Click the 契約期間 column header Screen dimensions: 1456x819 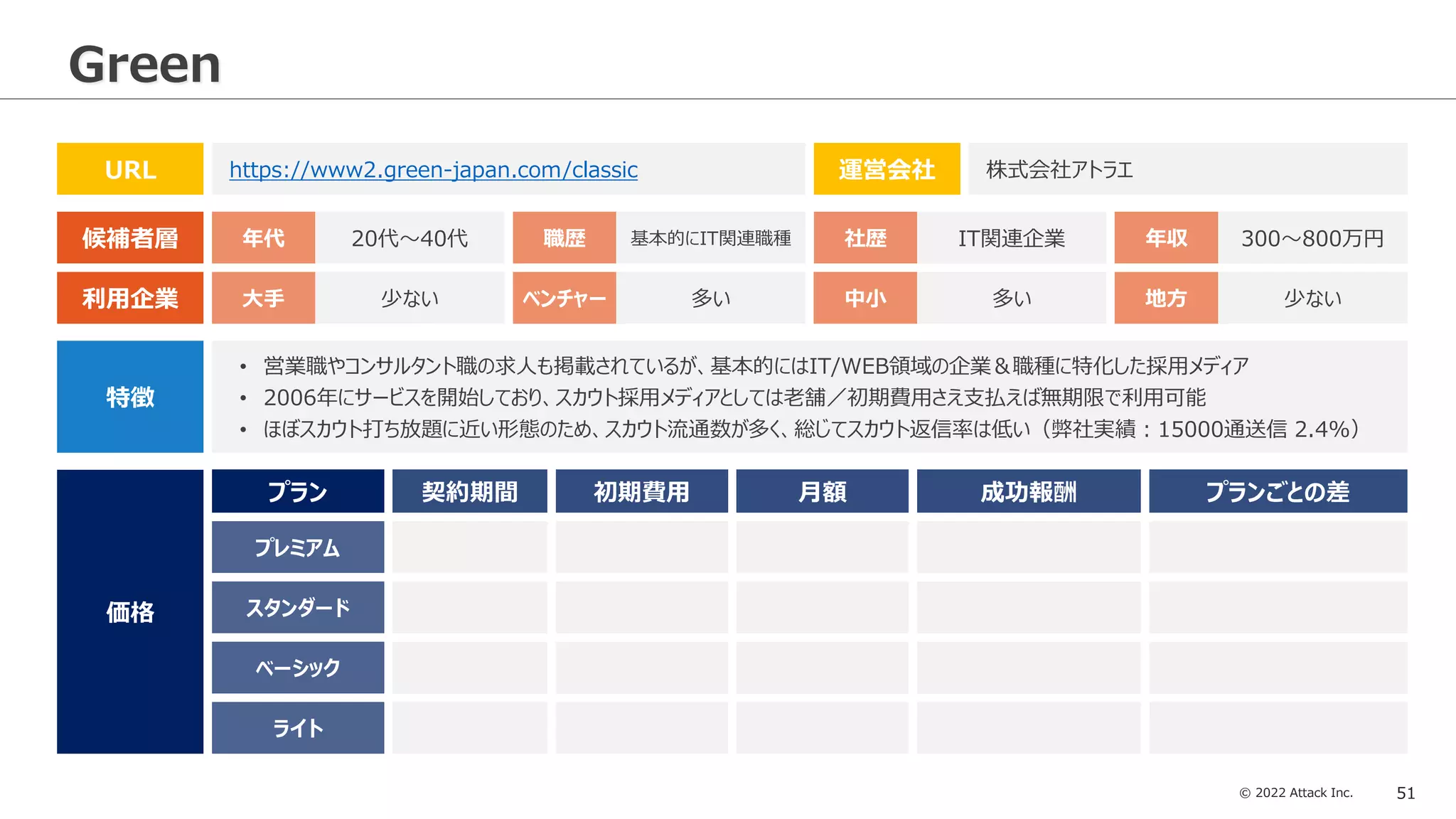(470, 491)
